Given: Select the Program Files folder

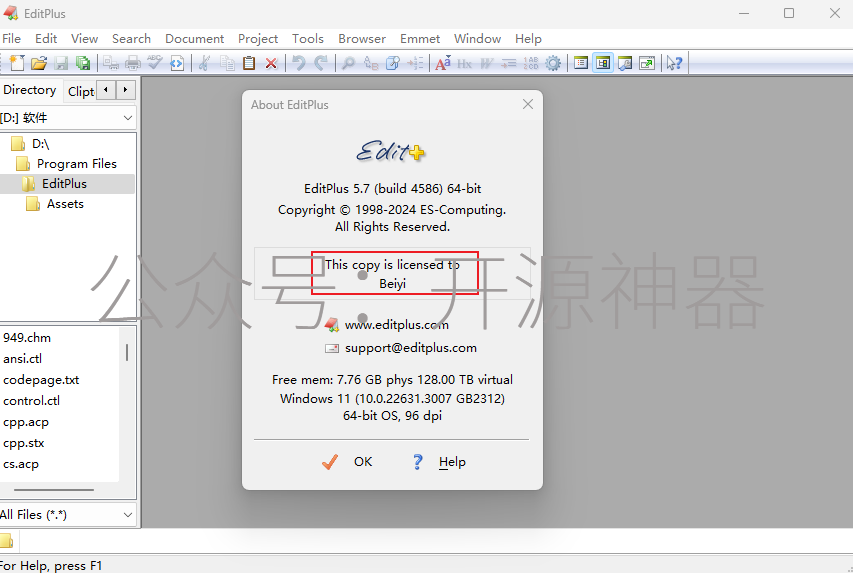Looking at the screenshot, I should click(x=77, y=164).
